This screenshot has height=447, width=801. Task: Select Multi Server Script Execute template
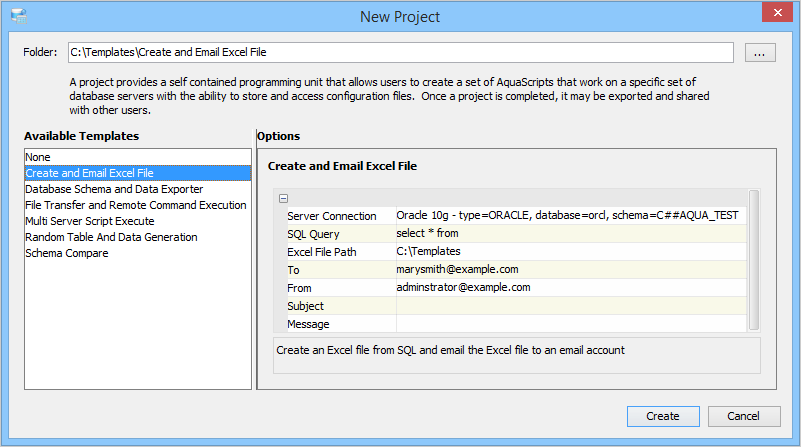point(90,221)
